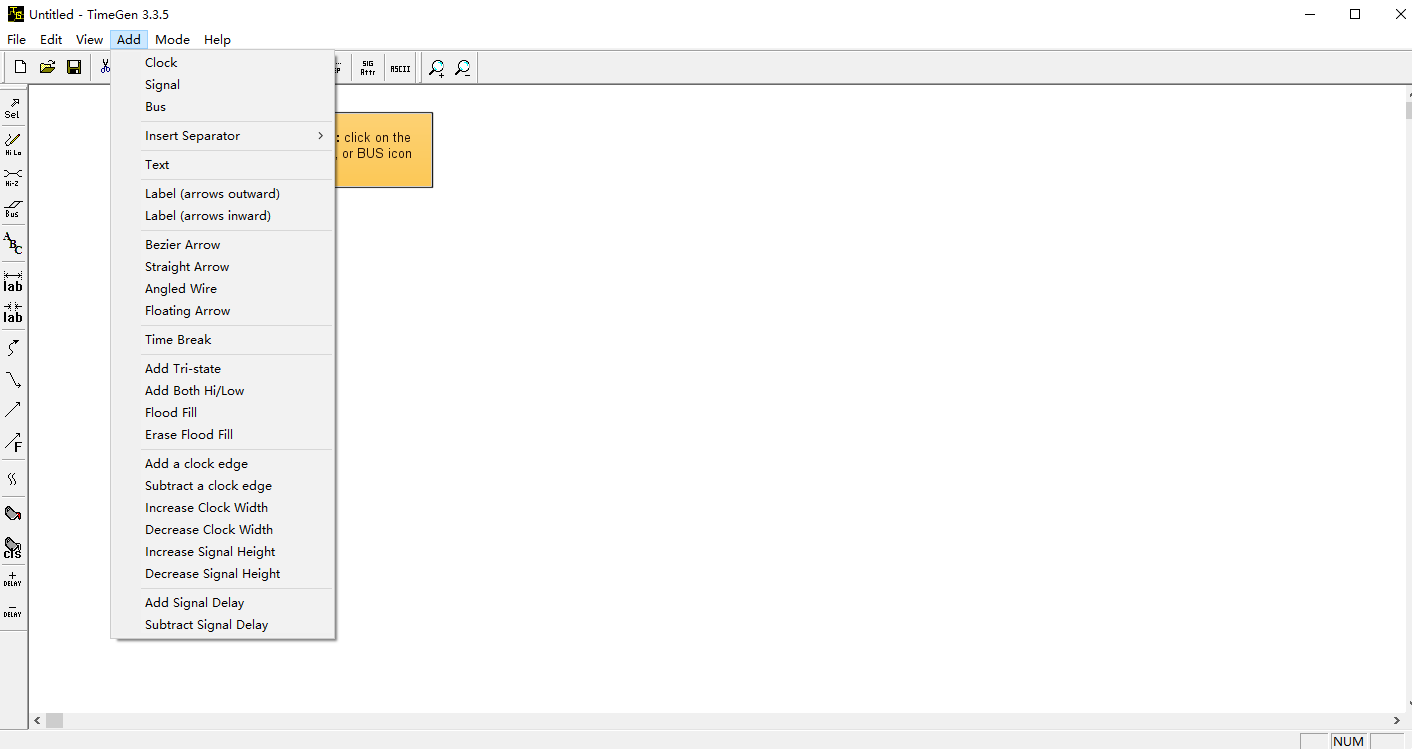Select the Hi Lo pencil tool

pos(13,143)
